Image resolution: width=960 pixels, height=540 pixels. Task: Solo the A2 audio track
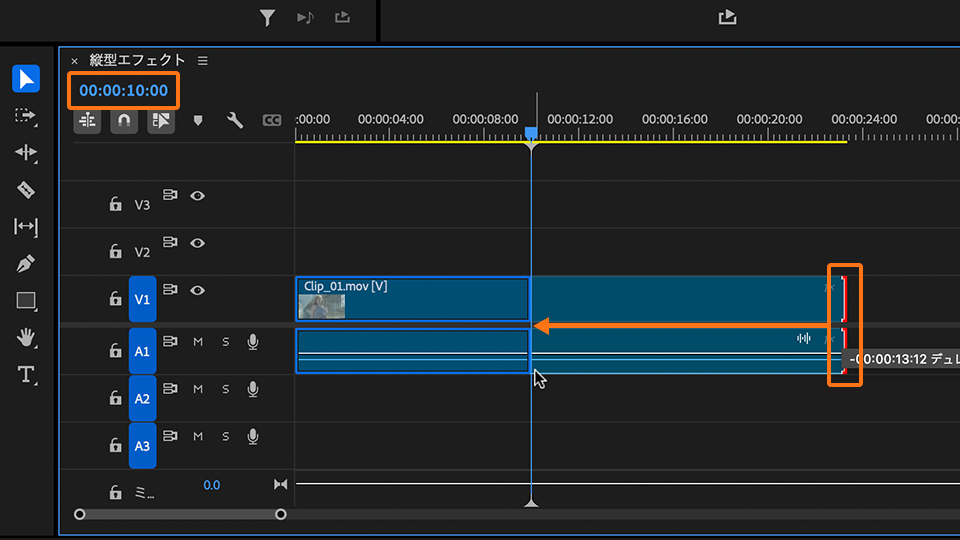pyautogui.click(x=225, y=389)
